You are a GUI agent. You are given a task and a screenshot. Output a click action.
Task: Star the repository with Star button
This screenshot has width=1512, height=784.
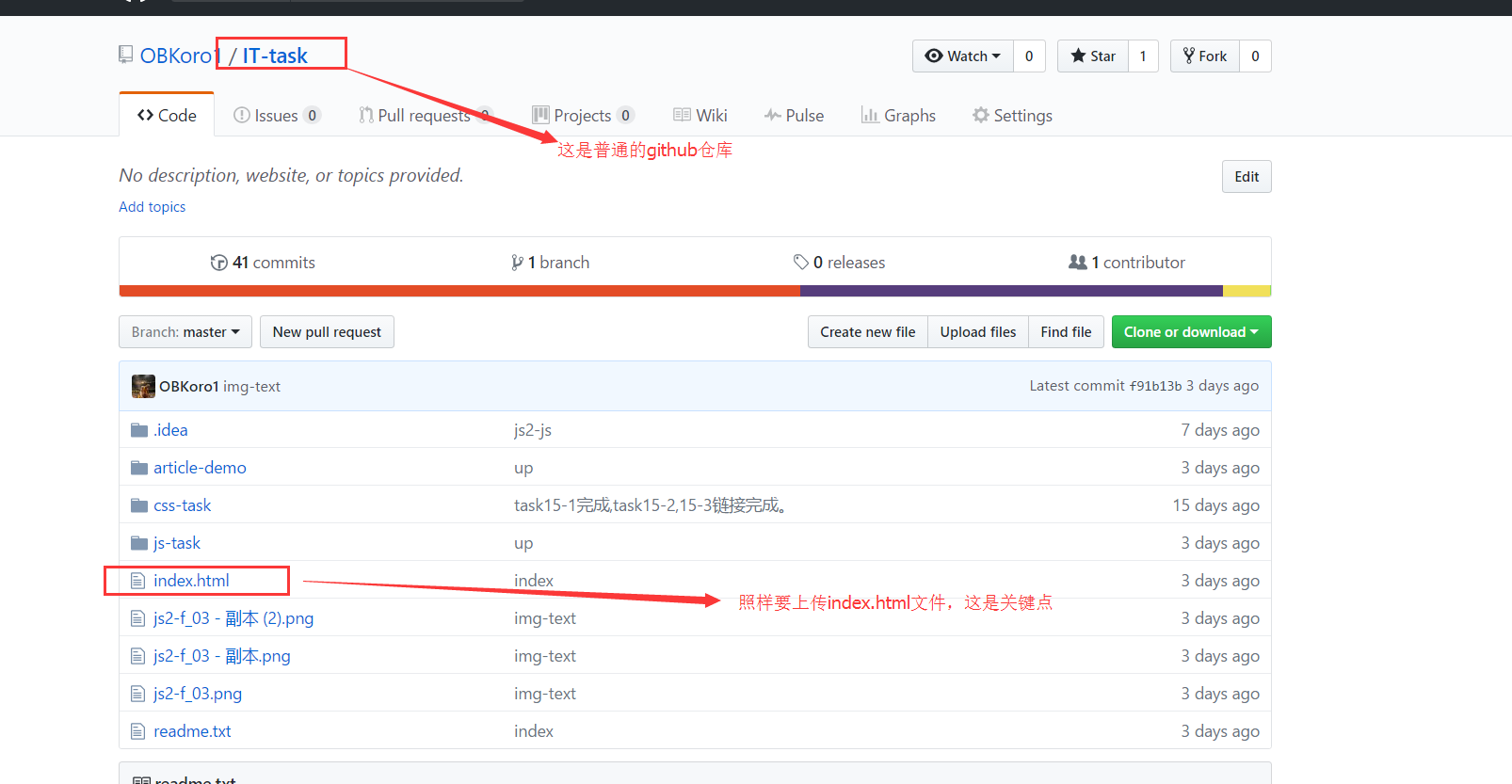tap(1093, 56)
